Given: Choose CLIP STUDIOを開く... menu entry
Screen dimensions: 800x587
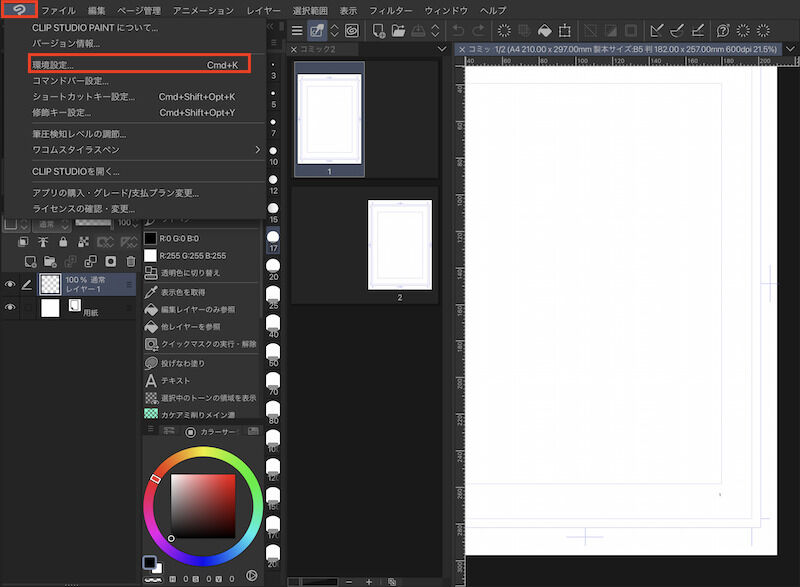Looking at the screenshot, I should (76, 171).
